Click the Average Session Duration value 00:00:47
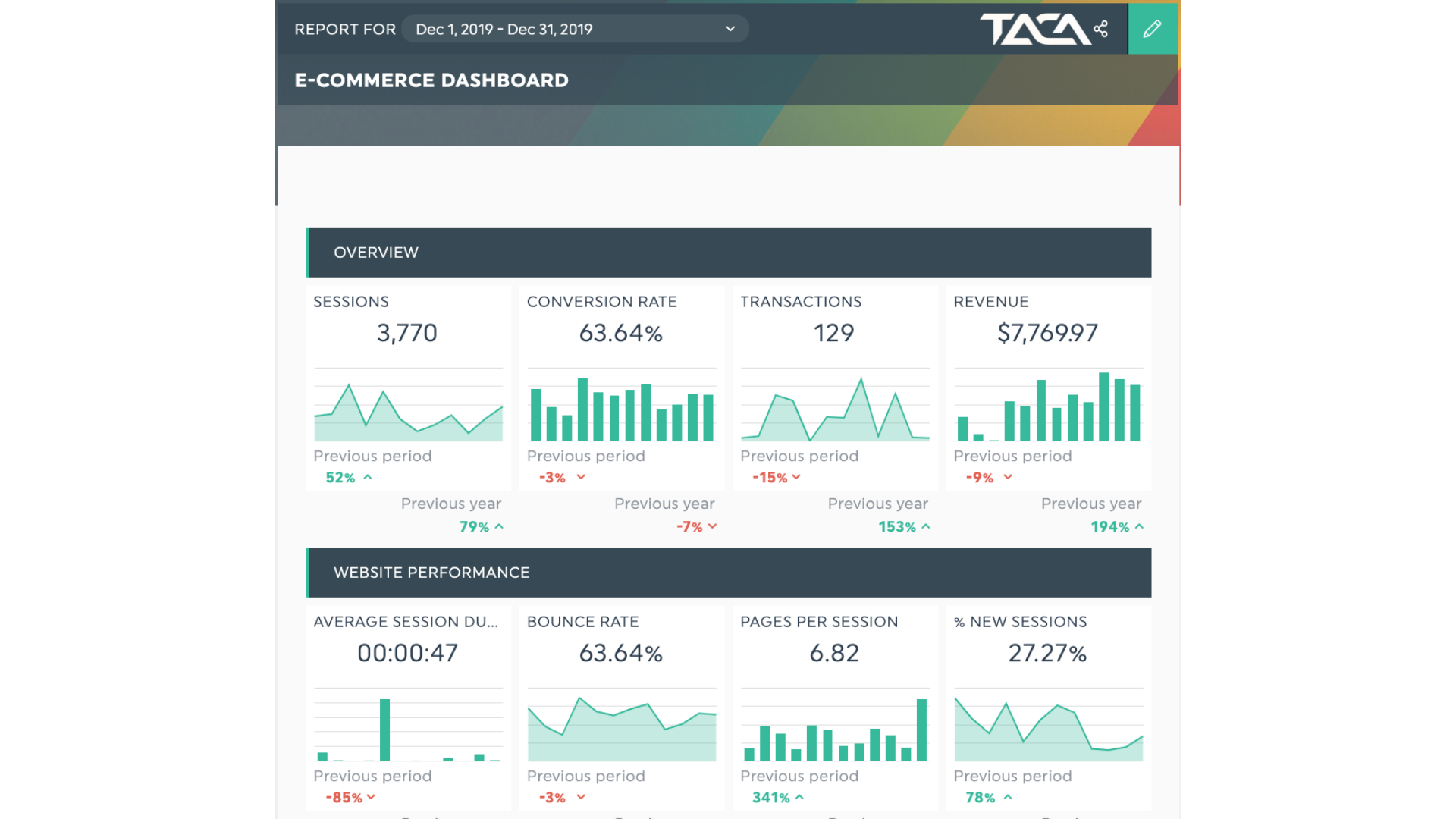This screenshot has height=819, width=1456. 408,653
